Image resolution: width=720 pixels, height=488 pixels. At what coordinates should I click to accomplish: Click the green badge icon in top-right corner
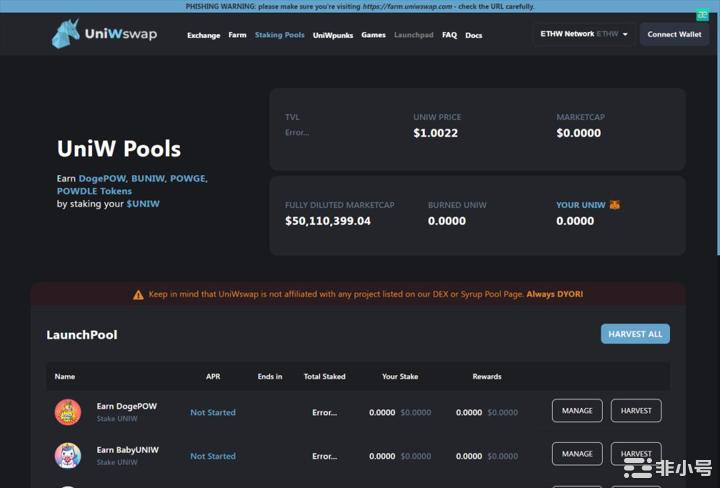click(703, 14)
